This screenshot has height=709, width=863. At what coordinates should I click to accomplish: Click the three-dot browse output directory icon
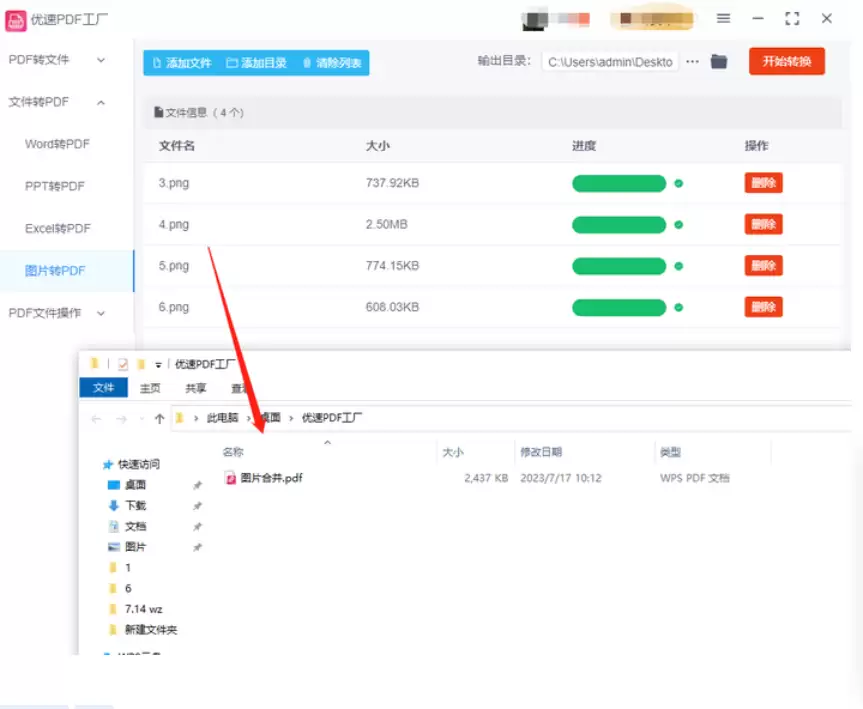pyautogui.click(x=692, y=62)
